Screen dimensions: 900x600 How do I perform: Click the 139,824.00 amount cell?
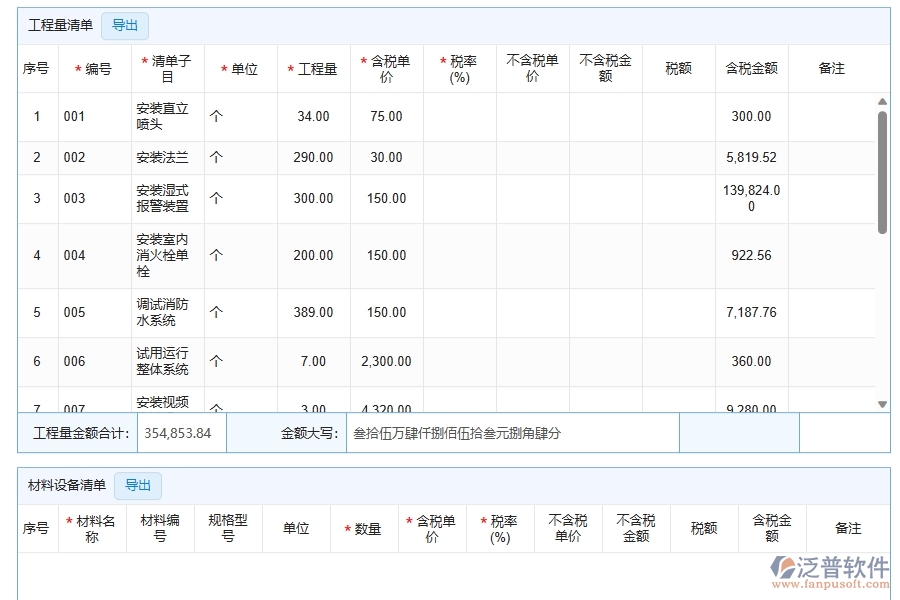751,198
